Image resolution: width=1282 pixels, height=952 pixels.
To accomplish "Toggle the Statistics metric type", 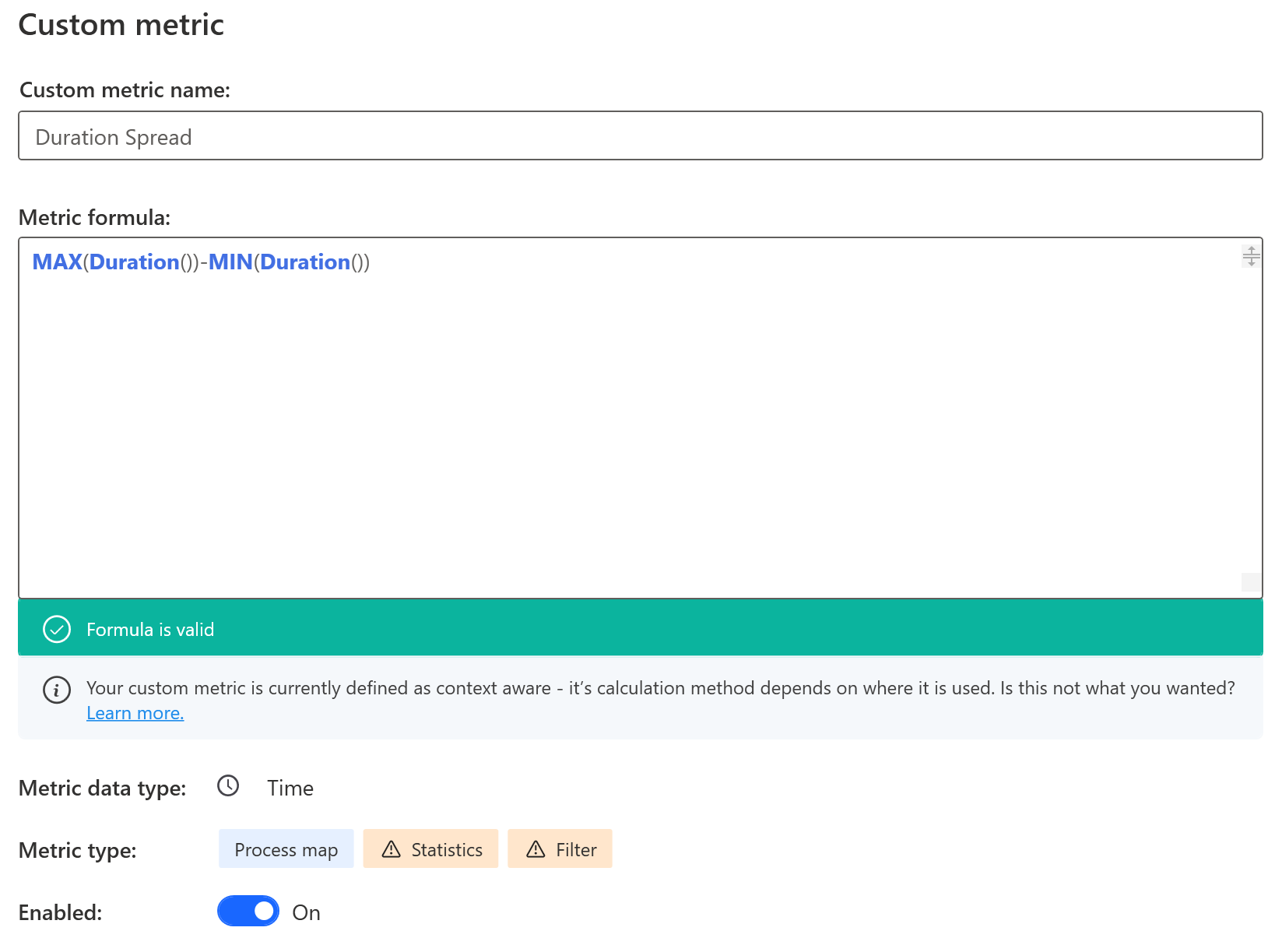I will pos(441,849).
